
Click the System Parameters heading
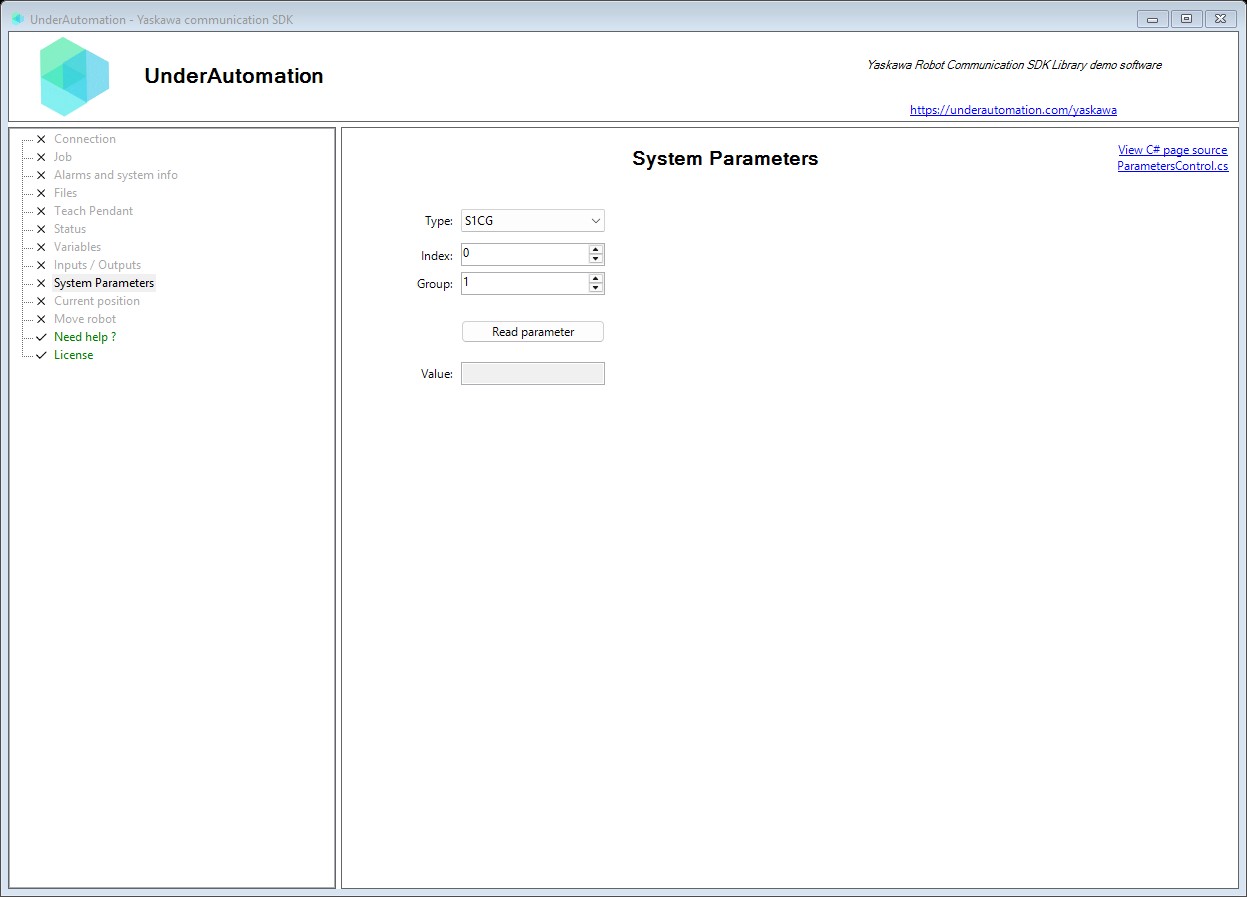(x=725, y=159)
